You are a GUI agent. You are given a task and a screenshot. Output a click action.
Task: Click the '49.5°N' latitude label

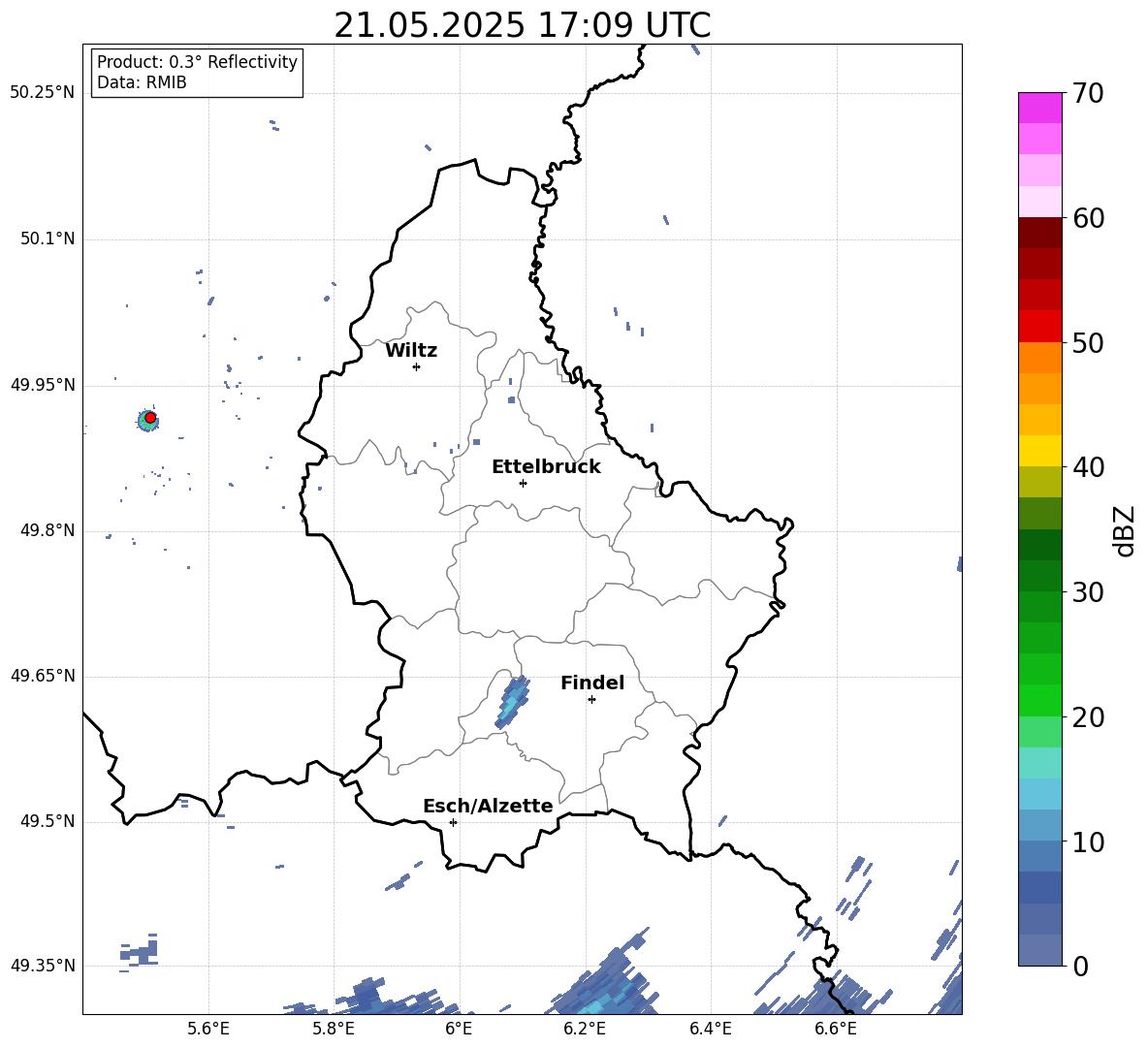click(48, 821)
